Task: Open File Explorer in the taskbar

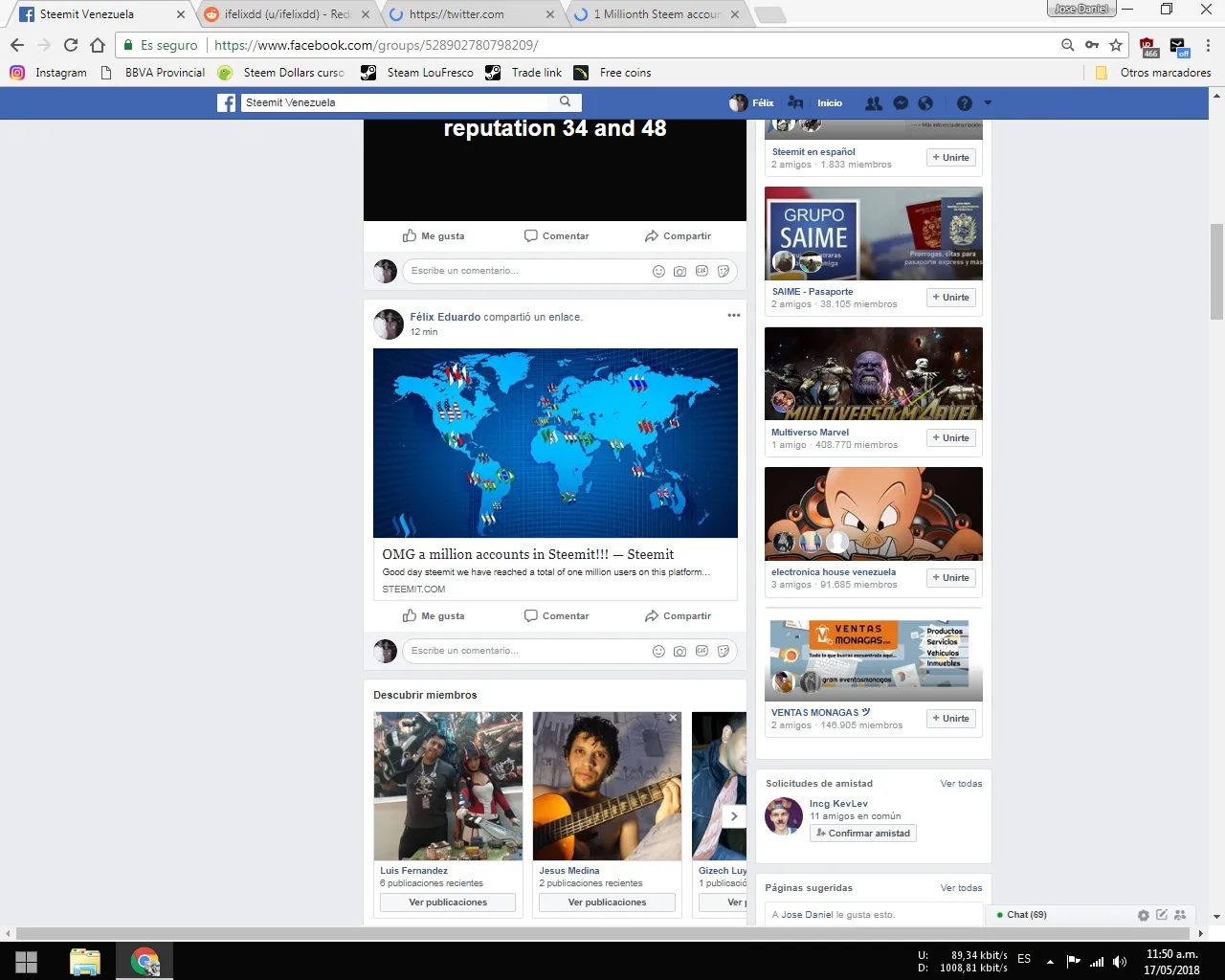Action: [85, 962]
